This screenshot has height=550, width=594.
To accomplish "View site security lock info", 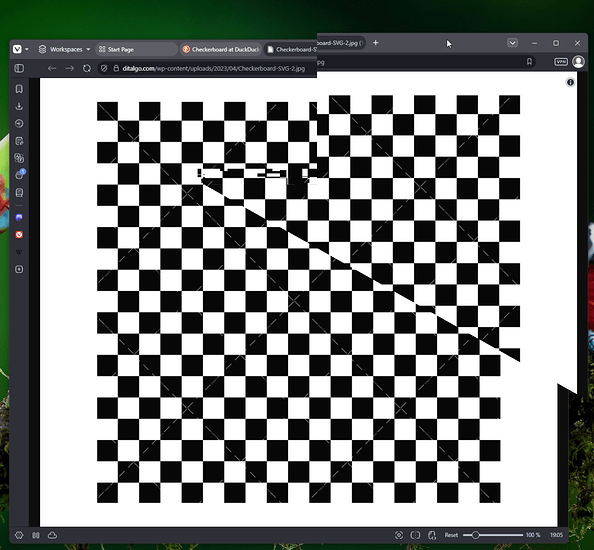I will [116, 68].
